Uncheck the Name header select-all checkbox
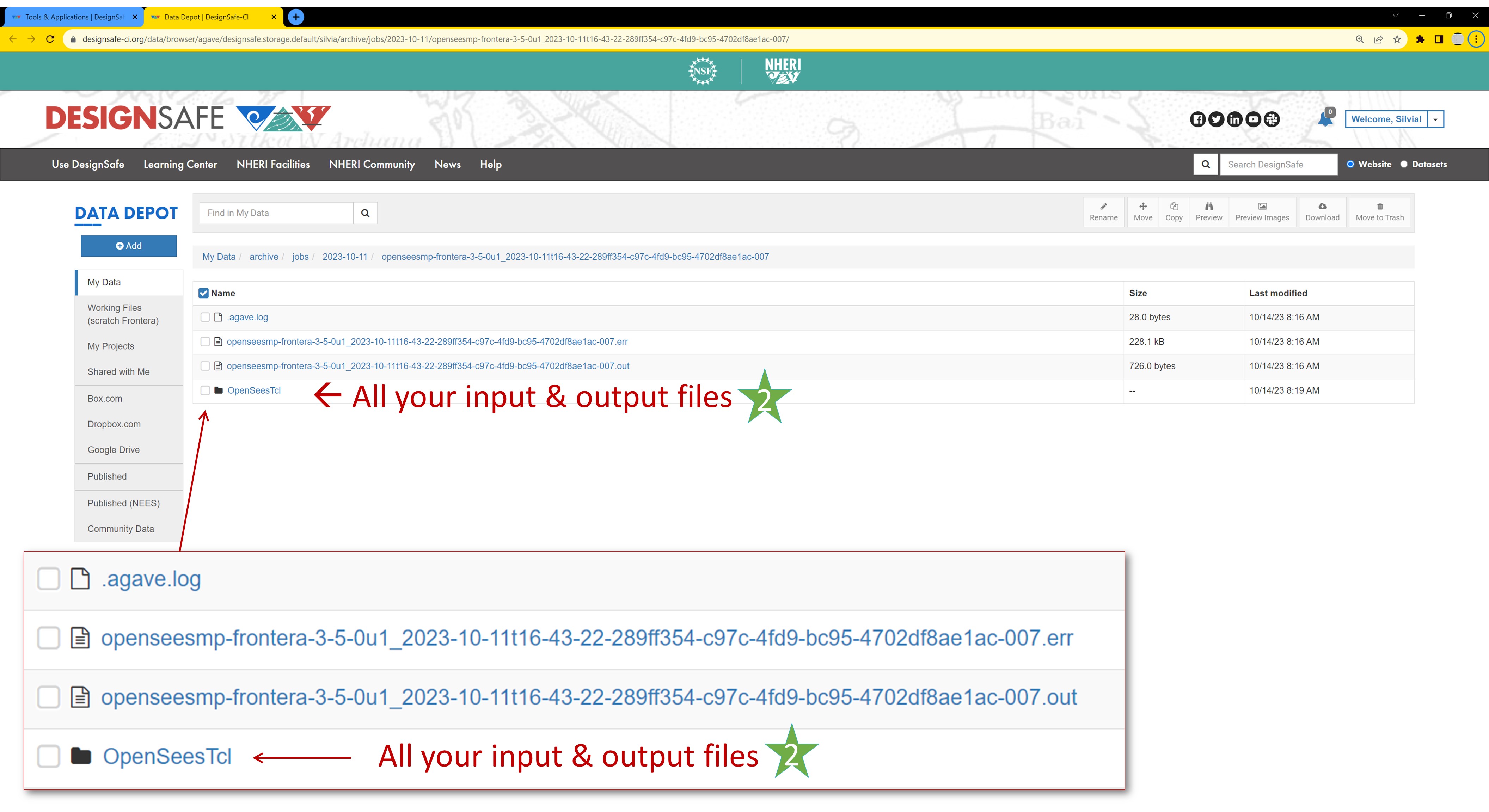 pyautogui.click(x=203, y=293)
